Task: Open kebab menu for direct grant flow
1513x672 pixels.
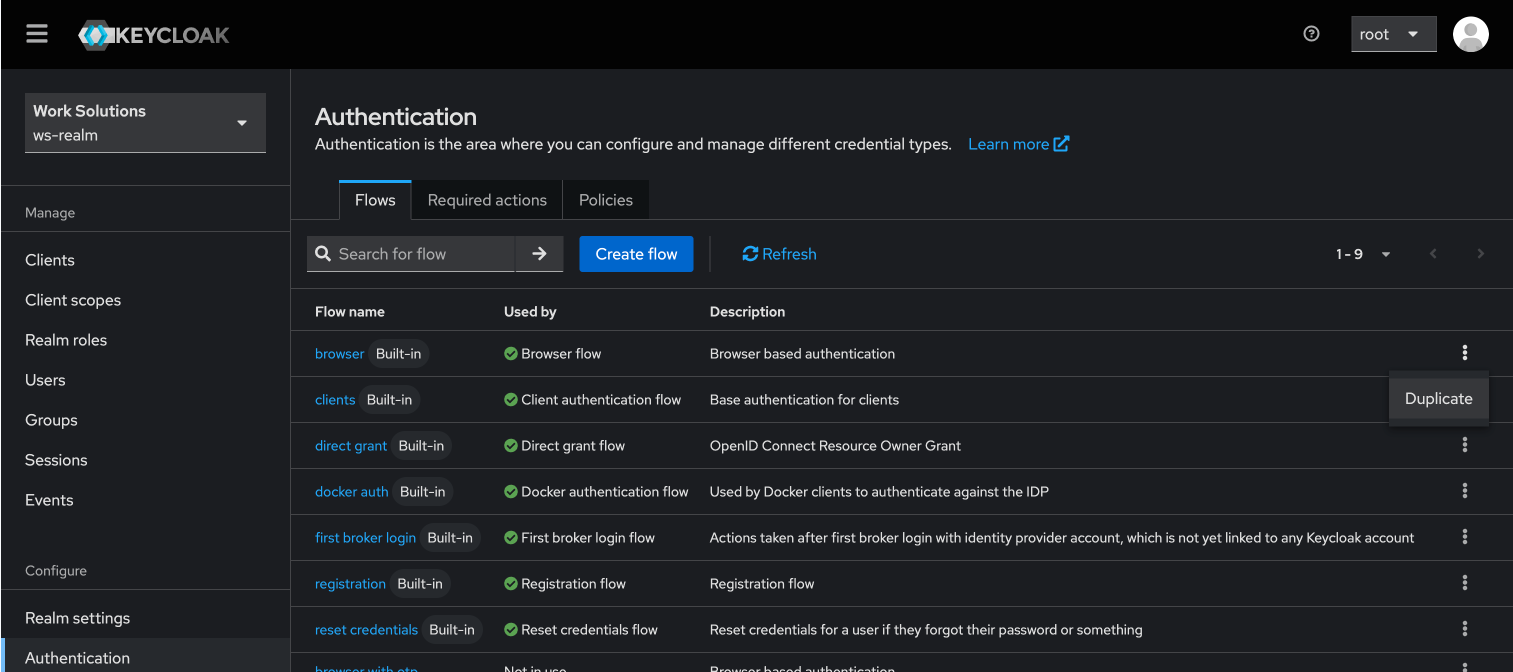Action: 1464,445
